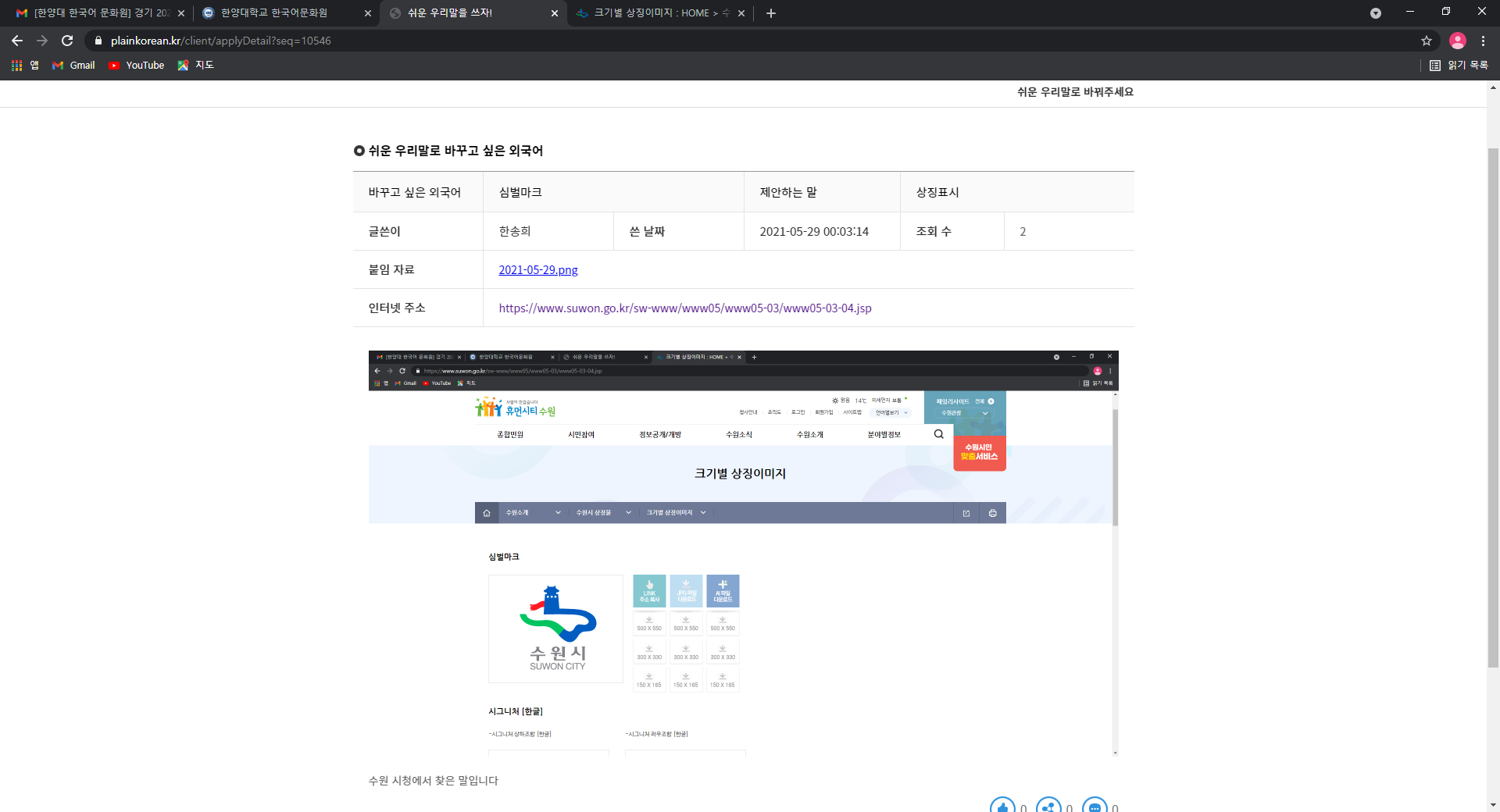Viewport: 1500px width, 812px height.
Task: Bookmark this page with the star icon
Action: 1427,41
